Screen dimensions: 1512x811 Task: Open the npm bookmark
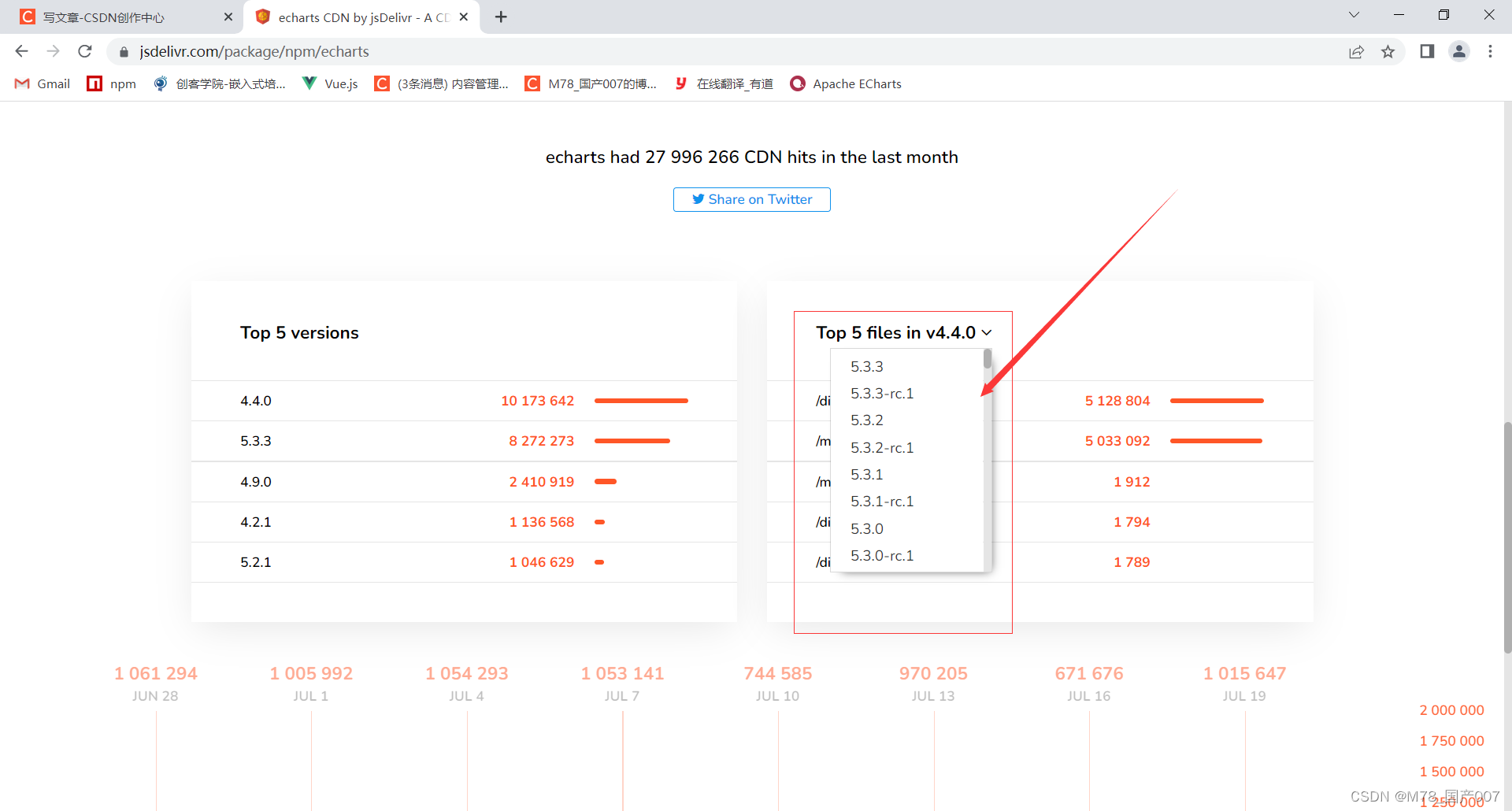[x=111, y=83]
